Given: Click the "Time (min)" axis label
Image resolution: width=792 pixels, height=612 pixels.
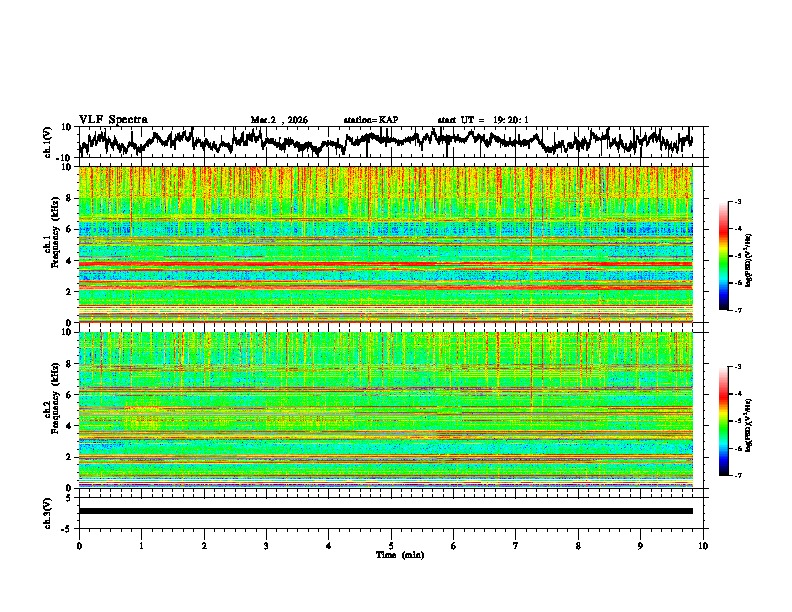Looking at the screenshot, I should [x=400, y=555].
